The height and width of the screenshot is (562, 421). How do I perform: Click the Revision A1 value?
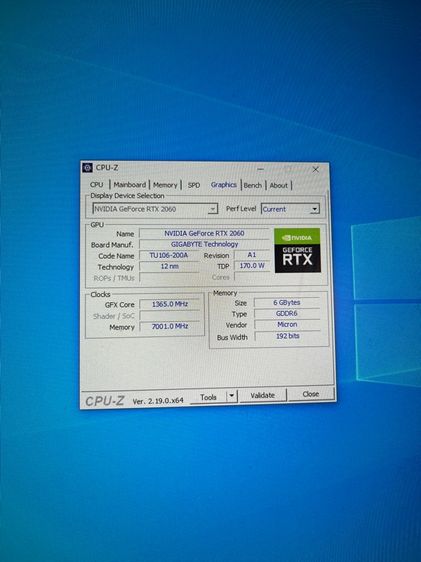point(252,255)
